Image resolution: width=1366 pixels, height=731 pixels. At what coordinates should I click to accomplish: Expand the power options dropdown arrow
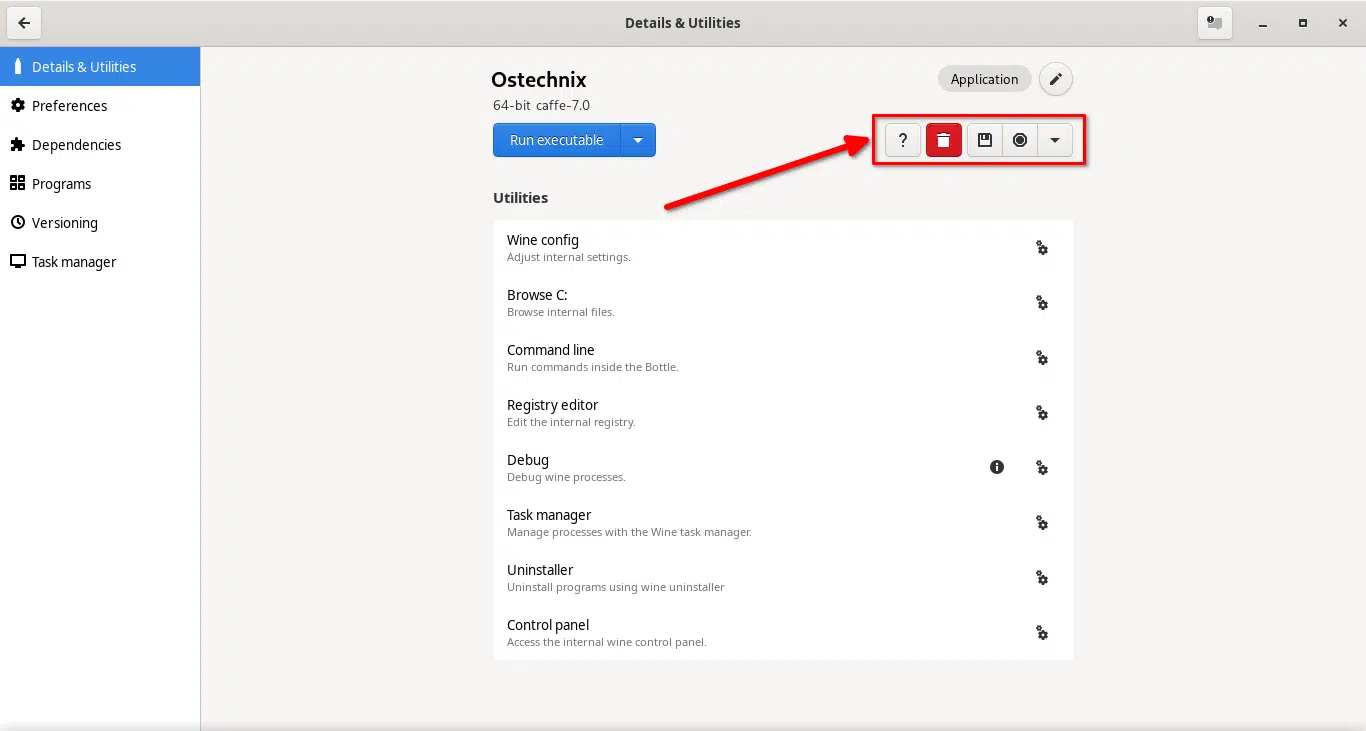tap(1054, 141)
